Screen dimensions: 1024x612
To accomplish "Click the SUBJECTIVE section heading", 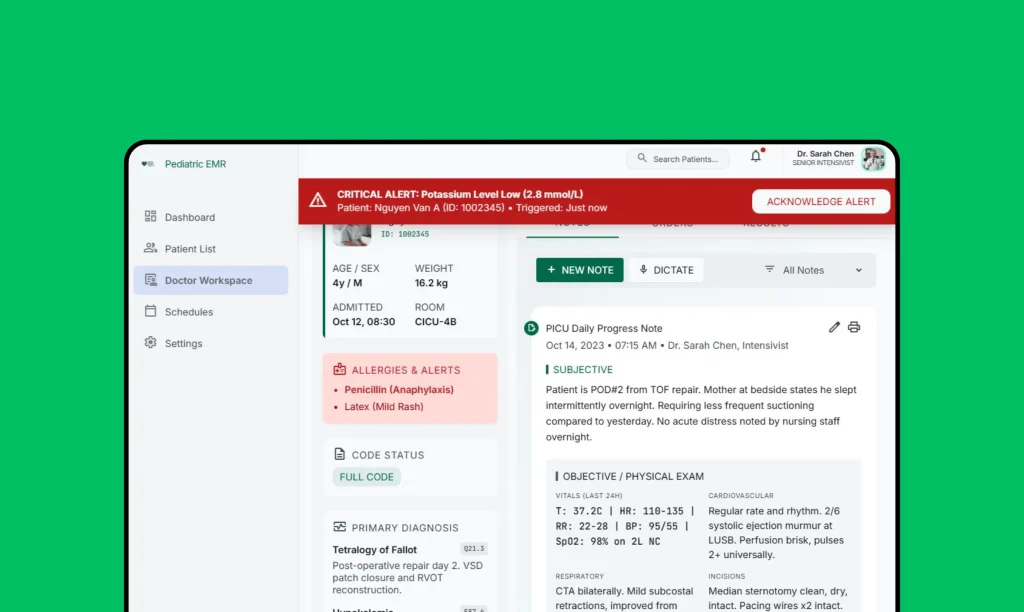I will click(x=583, y=370).
